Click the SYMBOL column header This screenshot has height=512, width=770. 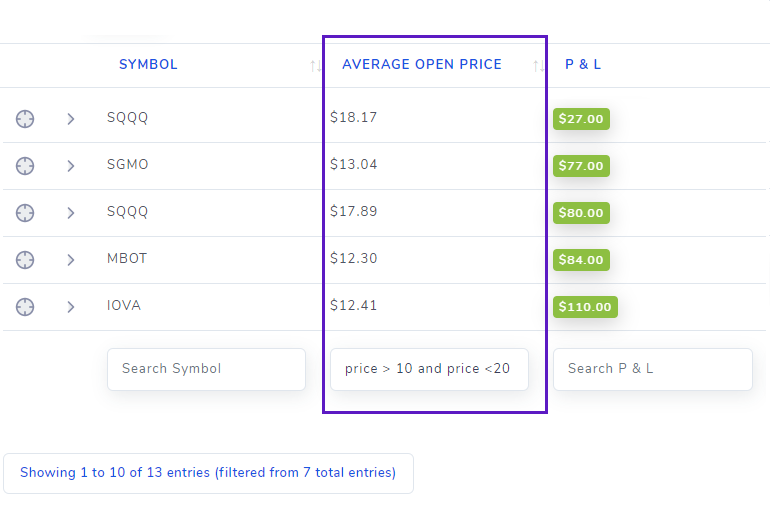coord(148,64)
